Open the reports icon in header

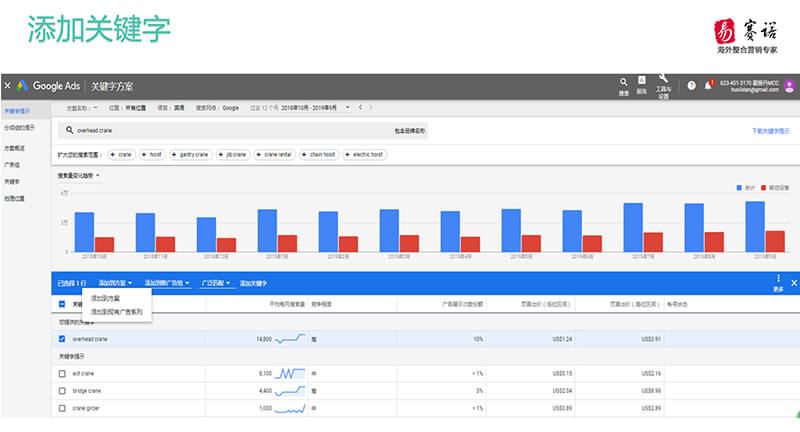click(641, 80)
